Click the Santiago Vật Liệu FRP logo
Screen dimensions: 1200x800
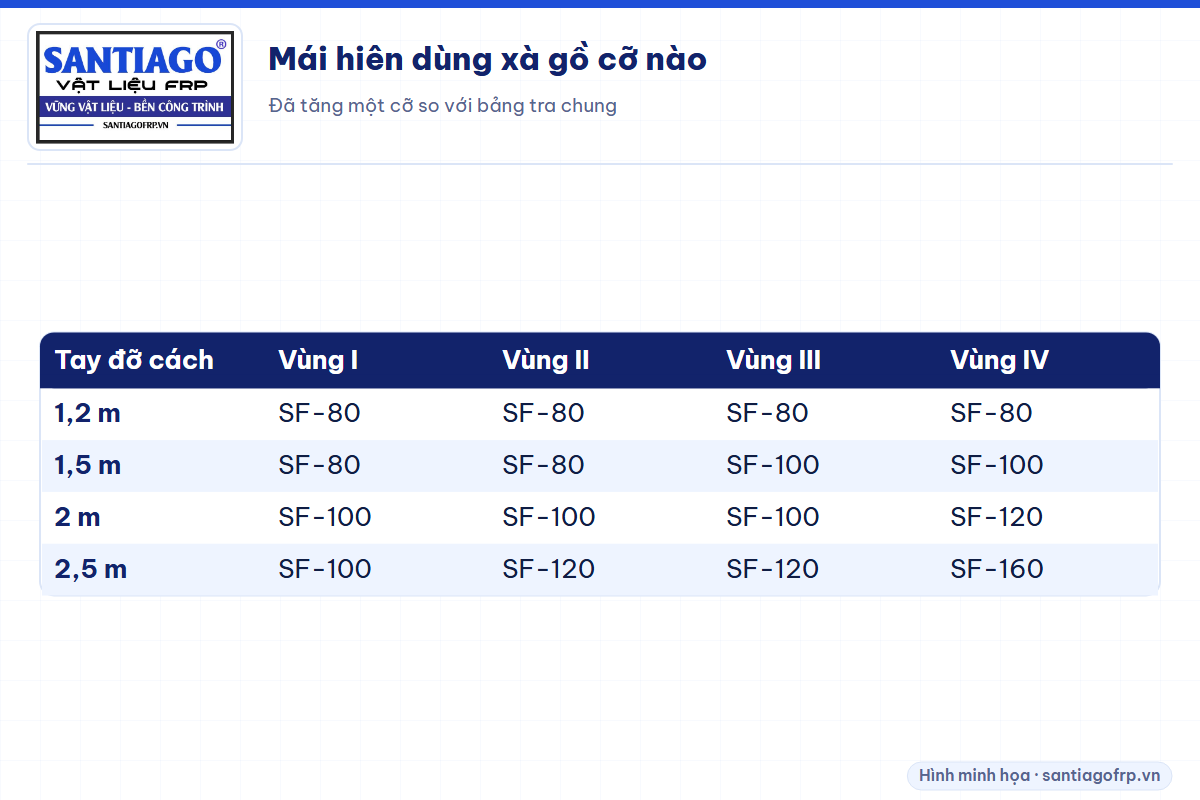tap(135, 87)
